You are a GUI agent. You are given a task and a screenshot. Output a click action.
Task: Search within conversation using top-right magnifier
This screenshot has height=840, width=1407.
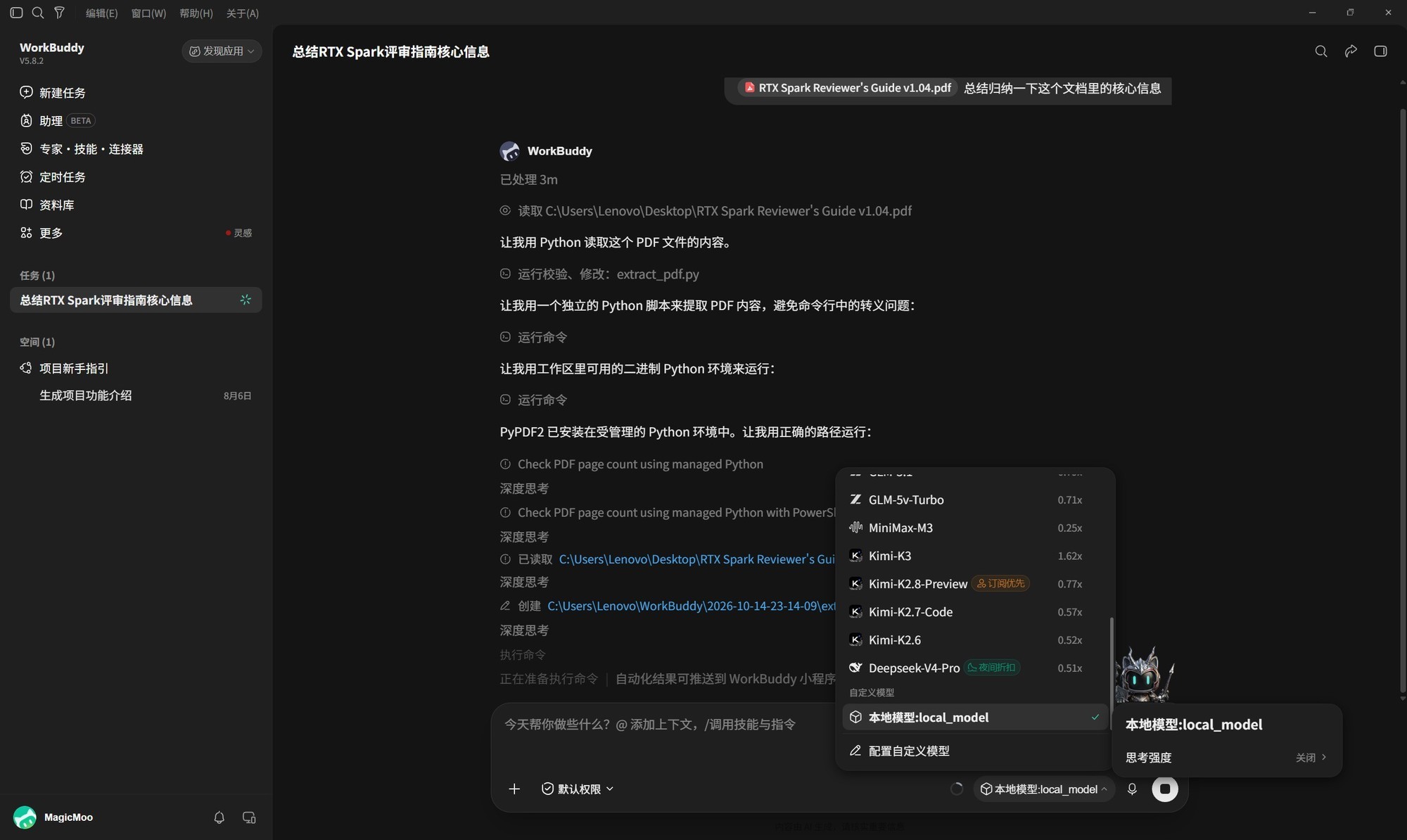pyautogui.click(x=1321, y=51)
